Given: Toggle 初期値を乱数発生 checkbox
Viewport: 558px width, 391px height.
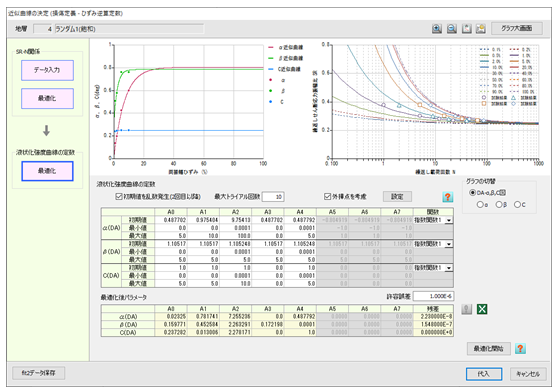Looking at the screenshot, I should pyautogui.click(x=119, y=196).
